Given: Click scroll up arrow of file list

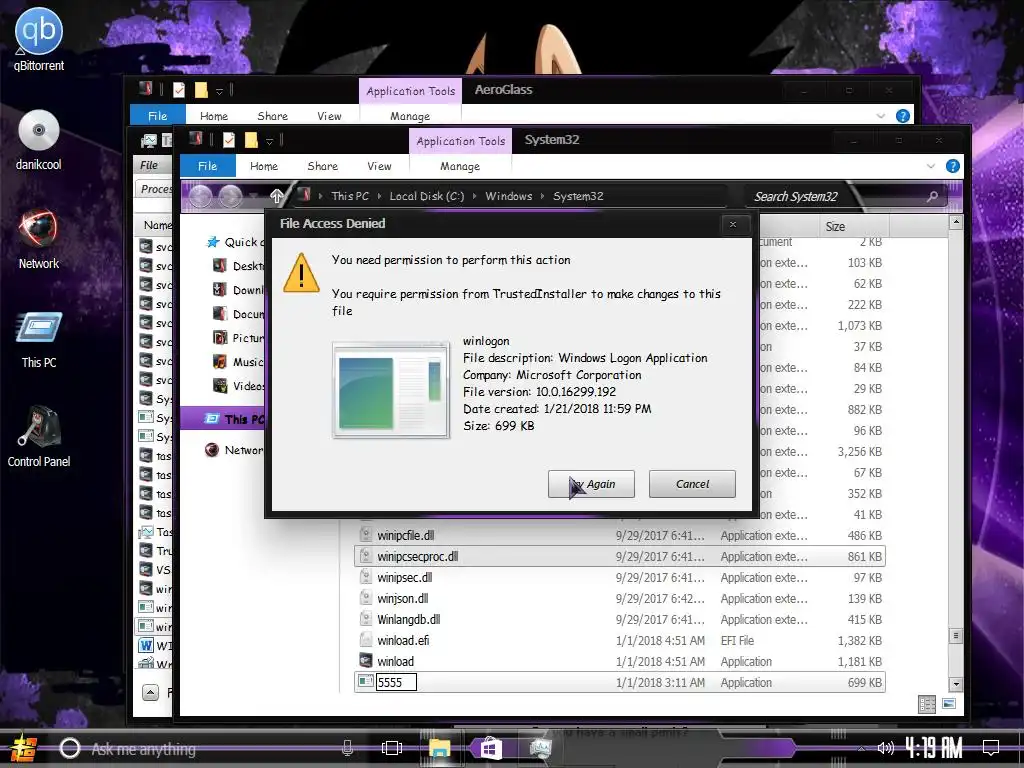Looking at the screenshot, I should pyautogui.click(x=956, y=223).
